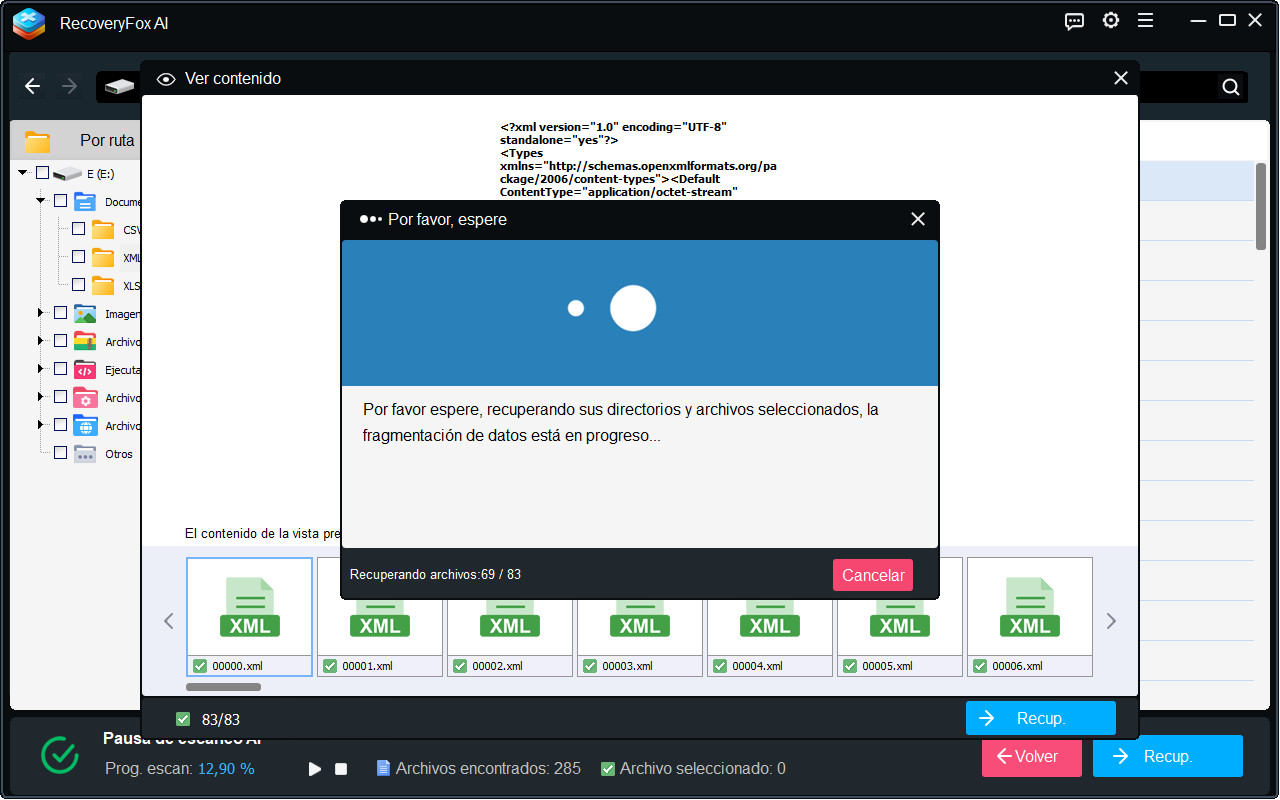Open the hamburger menu in title bar

pyautogui.click(x=1146, y=21)
